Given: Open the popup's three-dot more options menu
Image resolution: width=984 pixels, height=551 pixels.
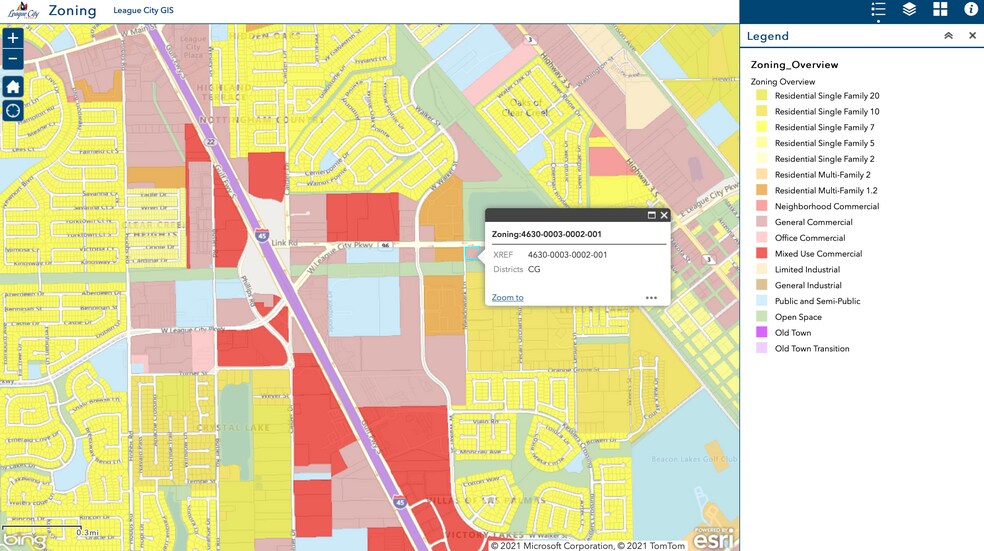Looking at the screenshot, I should [651, 297].
